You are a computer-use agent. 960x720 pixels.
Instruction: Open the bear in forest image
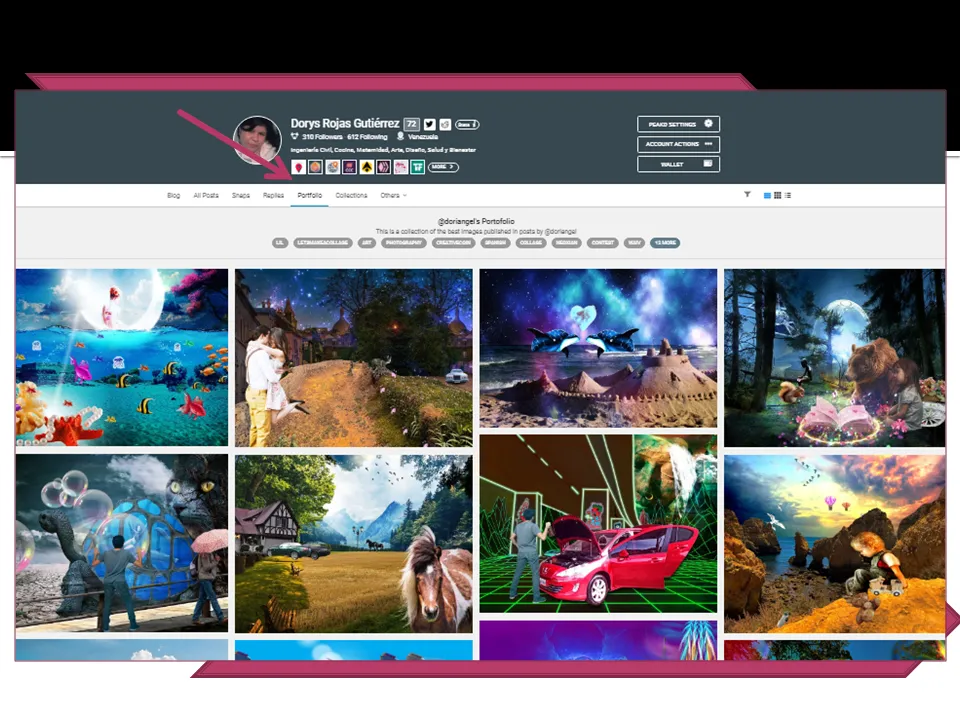835,358
